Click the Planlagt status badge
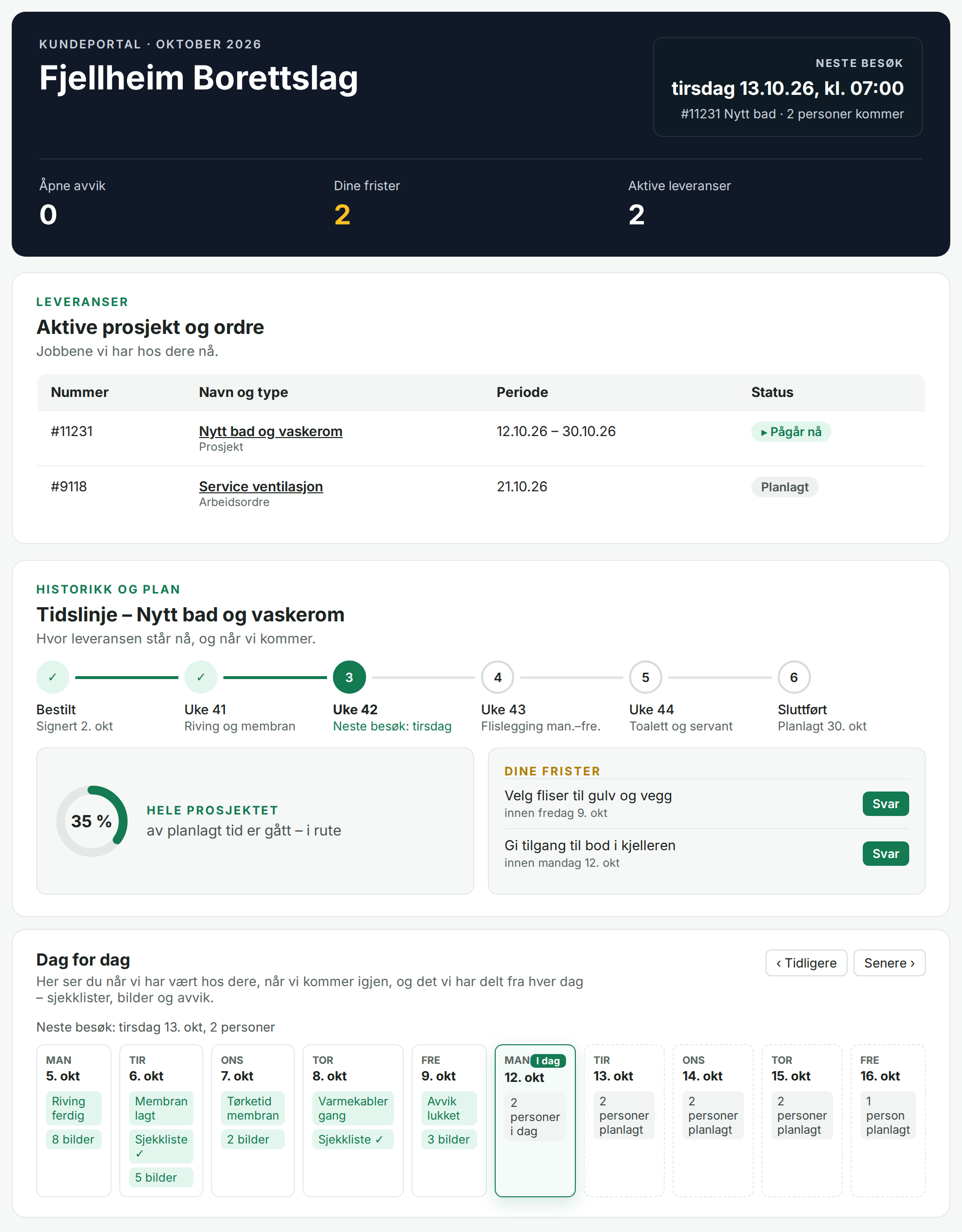Viewport: 962px width, 1232px height. coord(785,487)
